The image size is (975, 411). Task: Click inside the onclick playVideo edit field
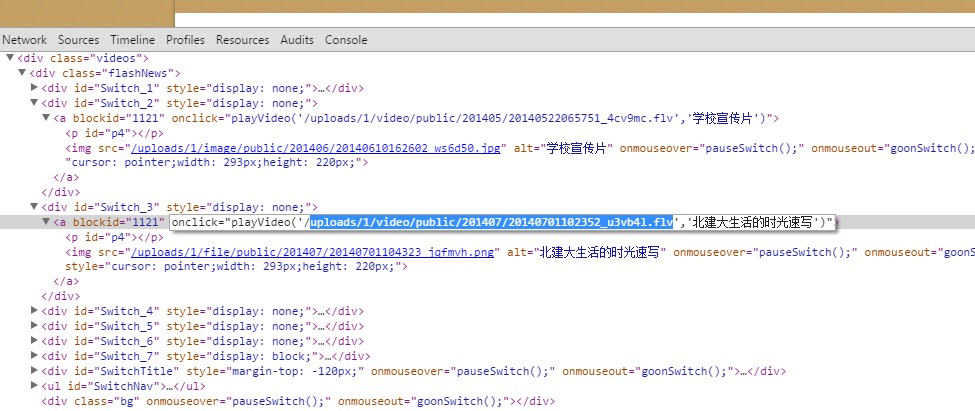(x=502, y=222)
